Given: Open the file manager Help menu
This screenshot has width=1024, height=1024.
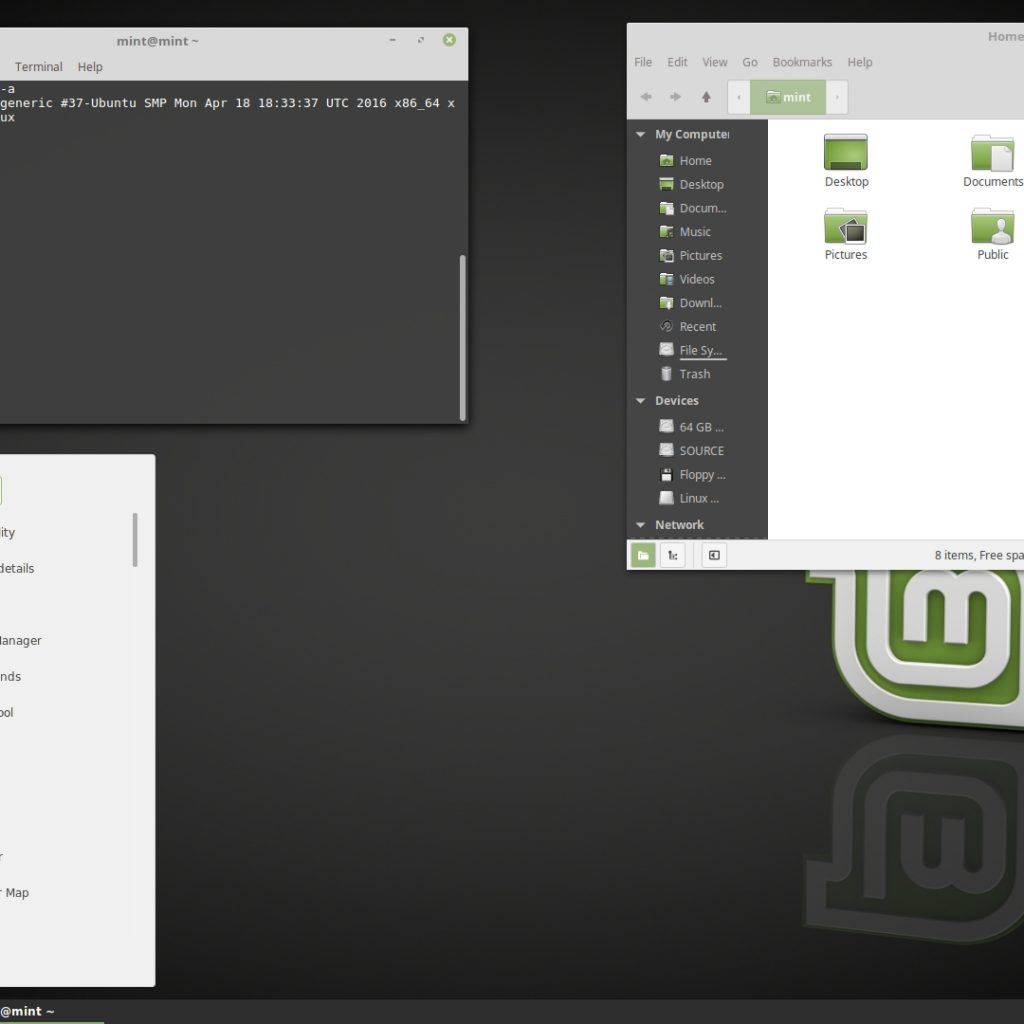Looking at the screenshot, I should pos(859,62).
